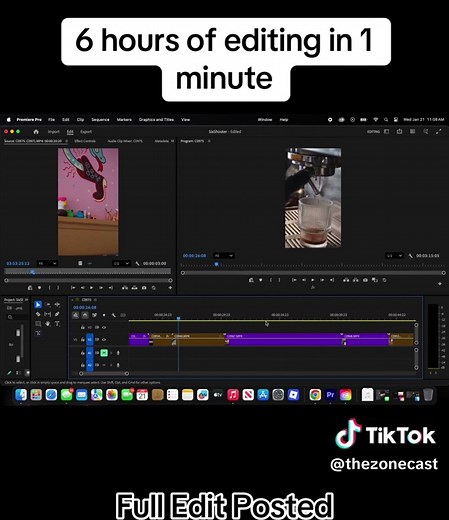
Task: Open the Spotlight search icon in menu bar
Action: (386, 119)
